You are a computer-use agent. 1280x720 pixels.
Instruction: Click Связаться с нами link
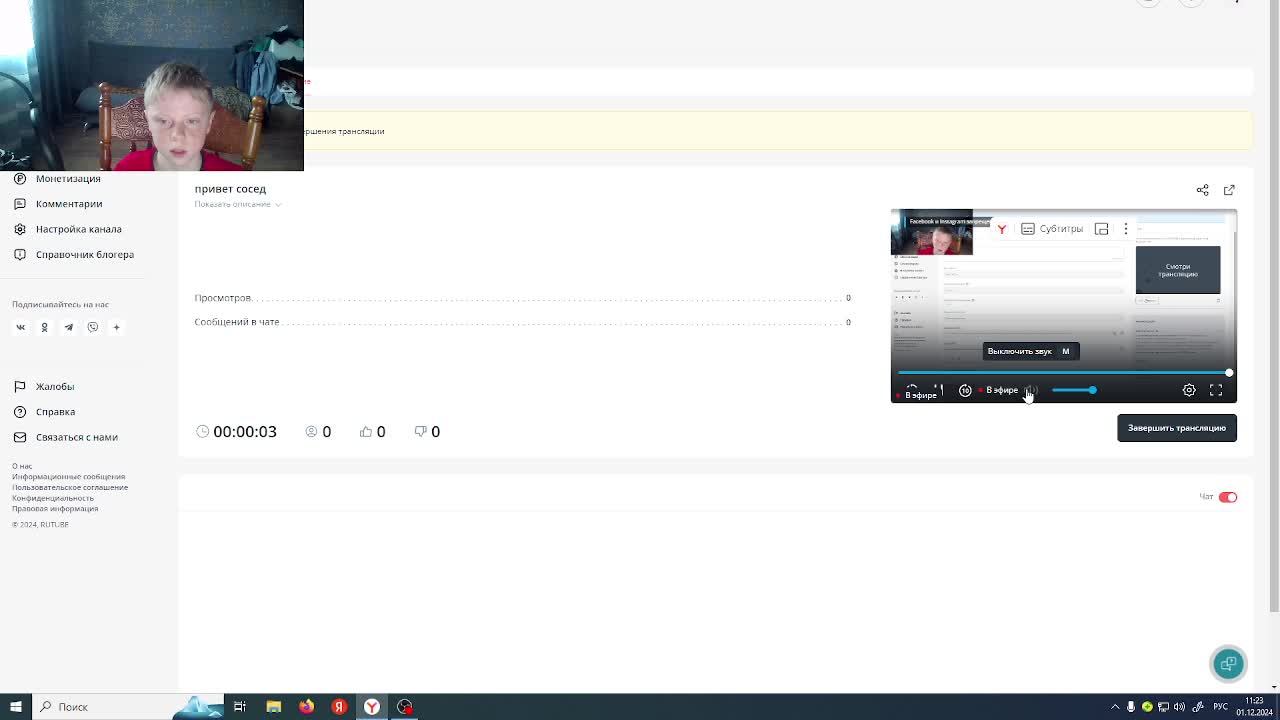coord(77,437)
